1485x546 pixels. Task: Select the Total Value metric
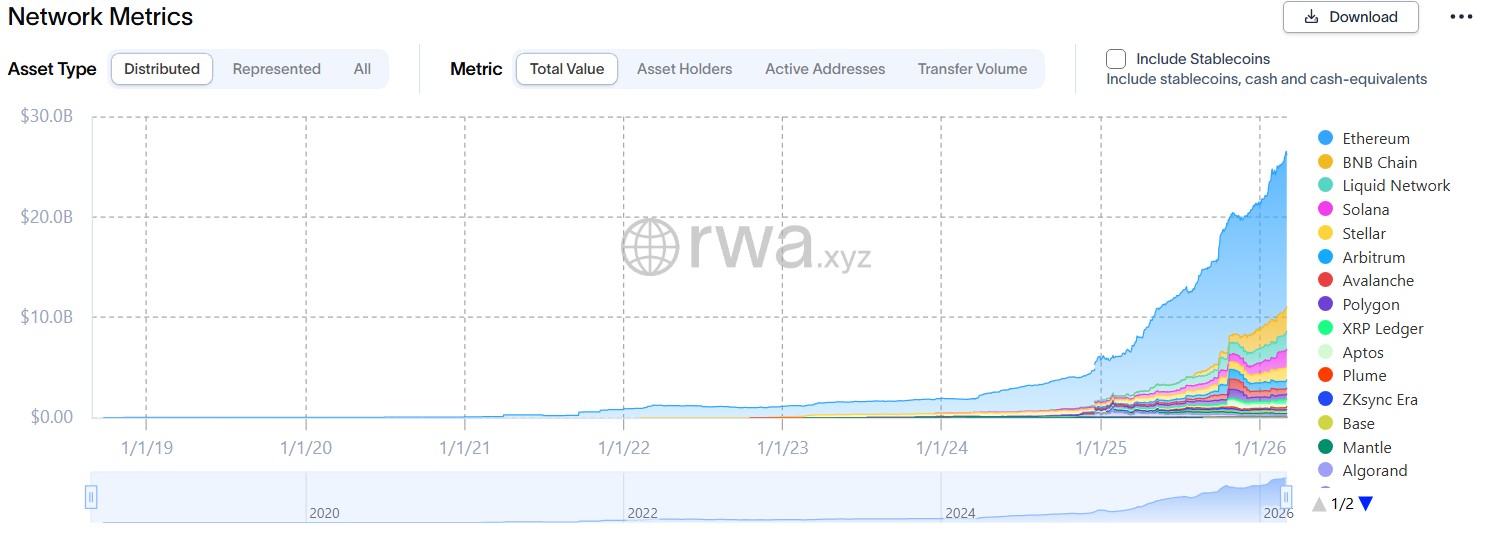pyautogui.click(x=567, y=69)
